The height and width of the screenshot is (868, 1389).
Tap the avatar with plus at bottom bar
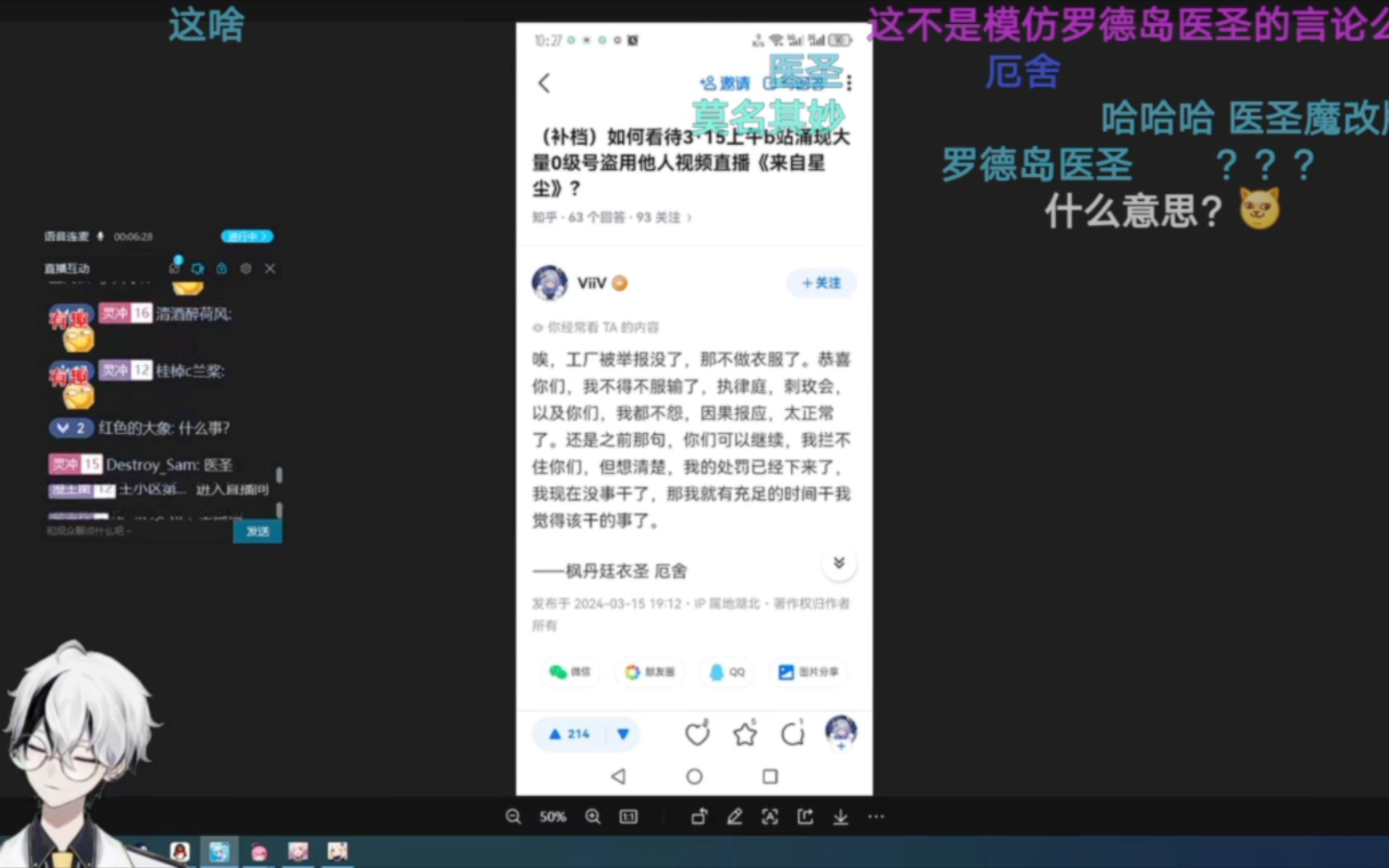841,732
